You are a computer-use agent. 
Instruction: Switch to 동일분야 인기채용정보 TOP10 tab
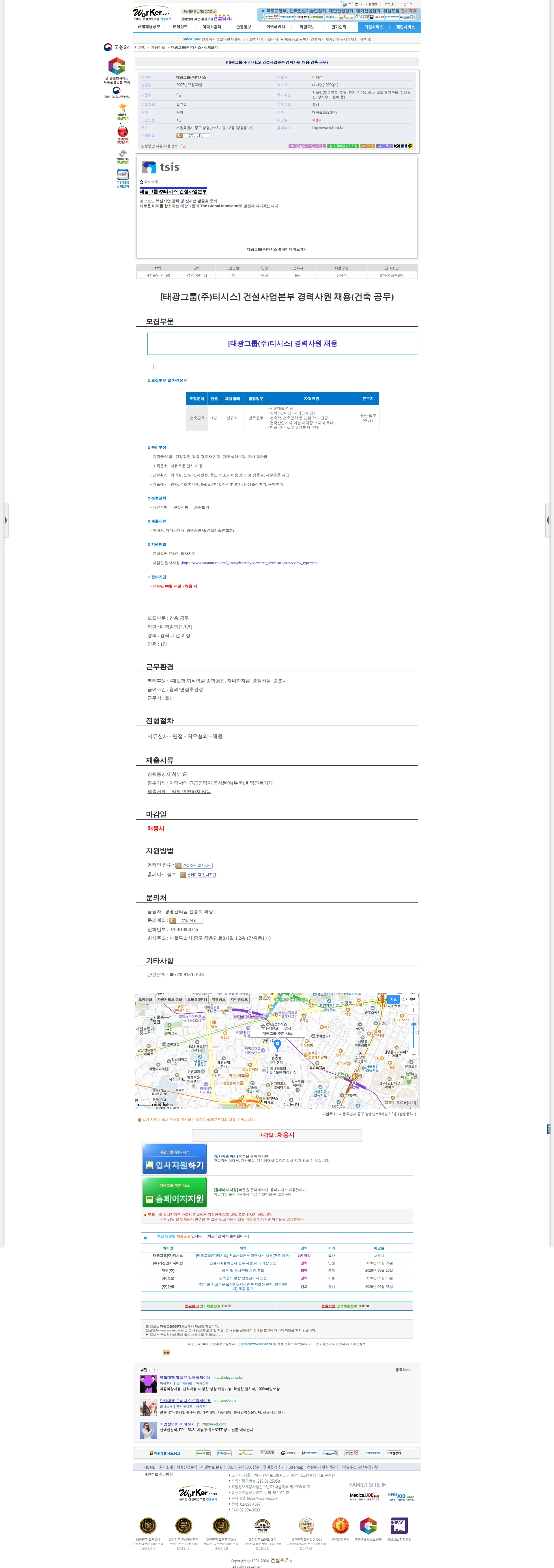209,1306
